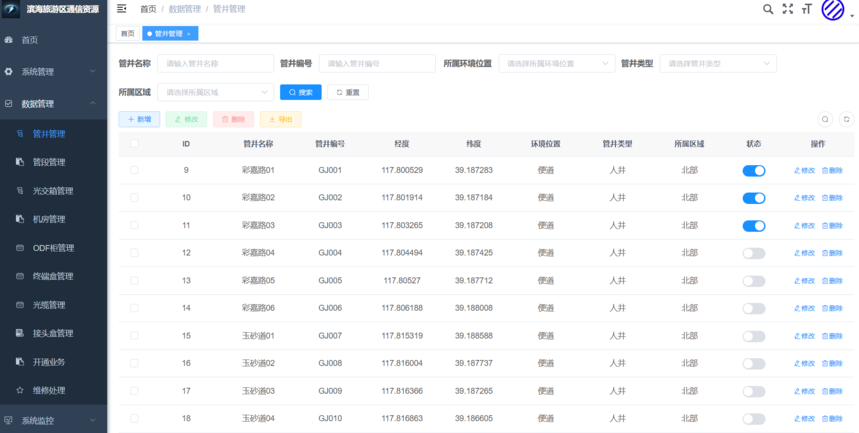Screen dimensions: 859x433
Task: Click the 新增 button
Action: [x=139, y=119]
